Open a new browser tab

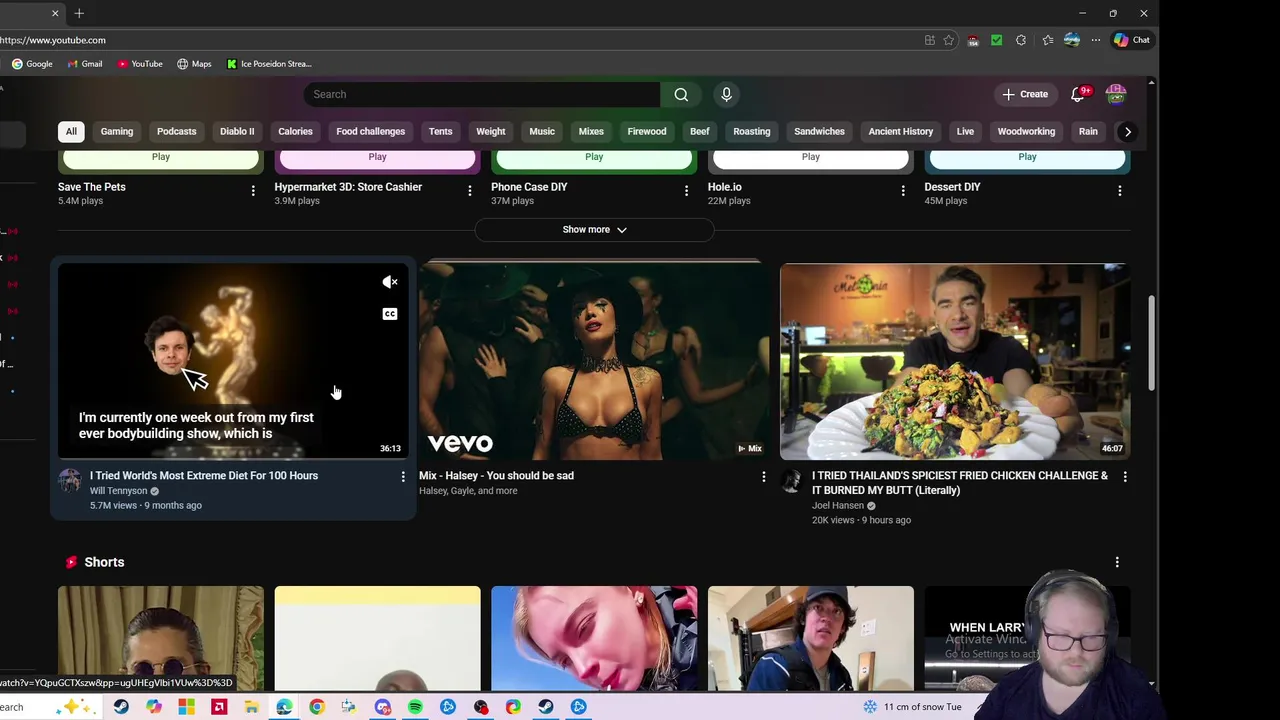(x=79, y=13)
